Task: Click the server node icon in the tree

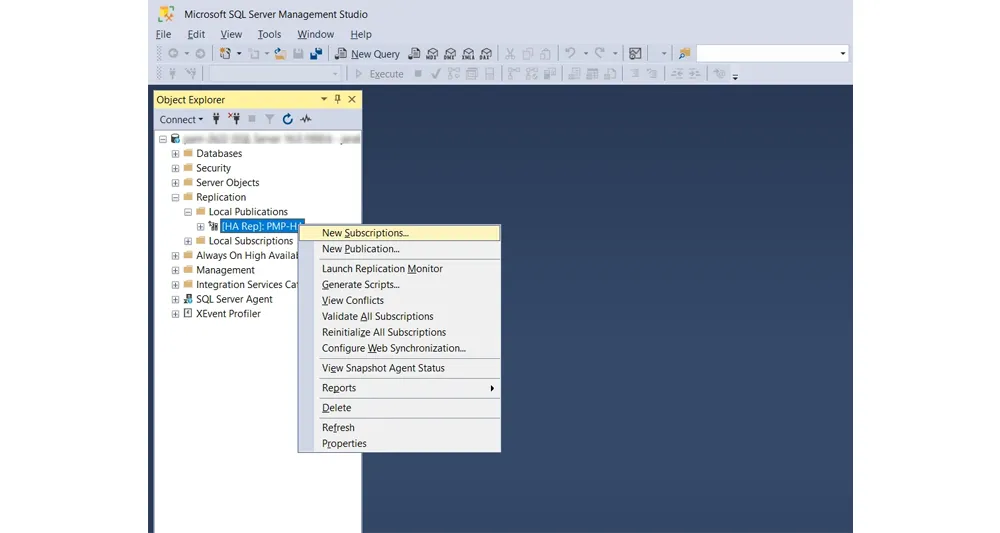Action: (x=175, y=138)
